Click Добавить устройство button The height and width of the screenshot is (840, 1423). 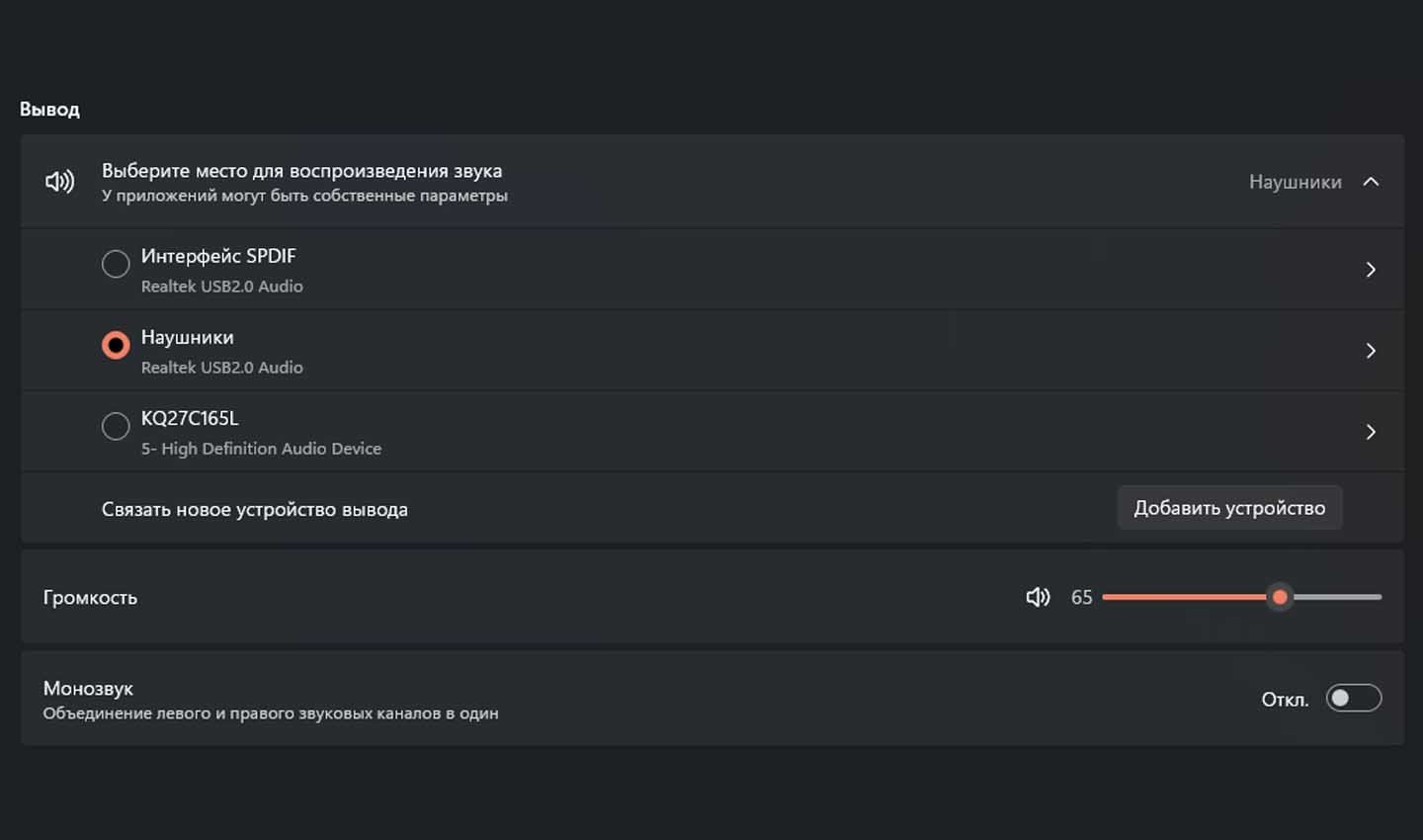[x=1229, y=507]
